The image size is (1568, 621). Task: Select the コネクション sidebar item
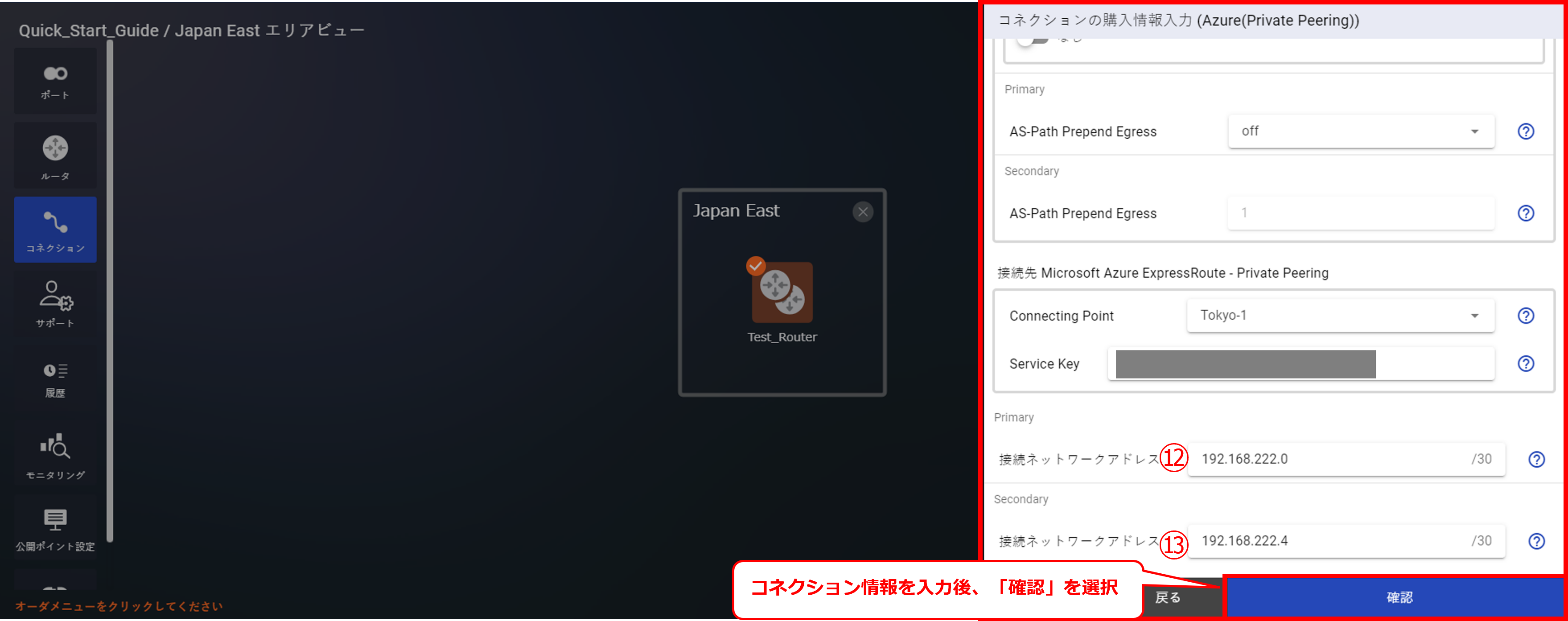(x=55, y=230)
